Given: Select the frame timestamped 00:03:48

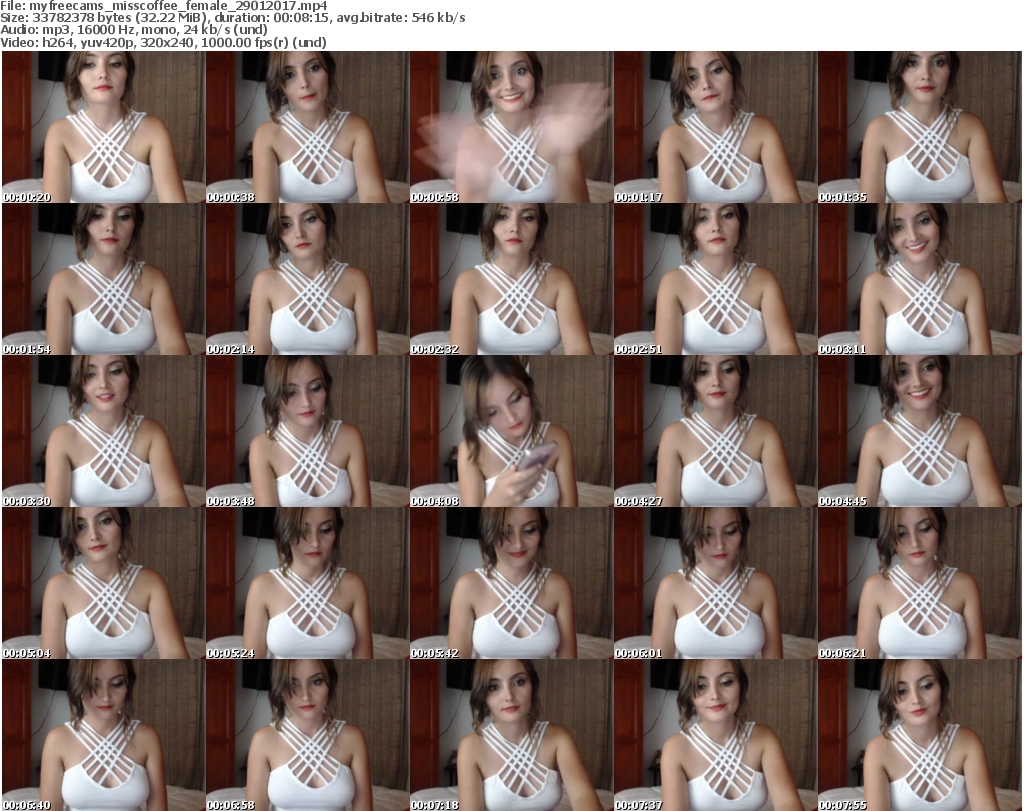Looking at the screenshot, I should click(x=307, y=432).
